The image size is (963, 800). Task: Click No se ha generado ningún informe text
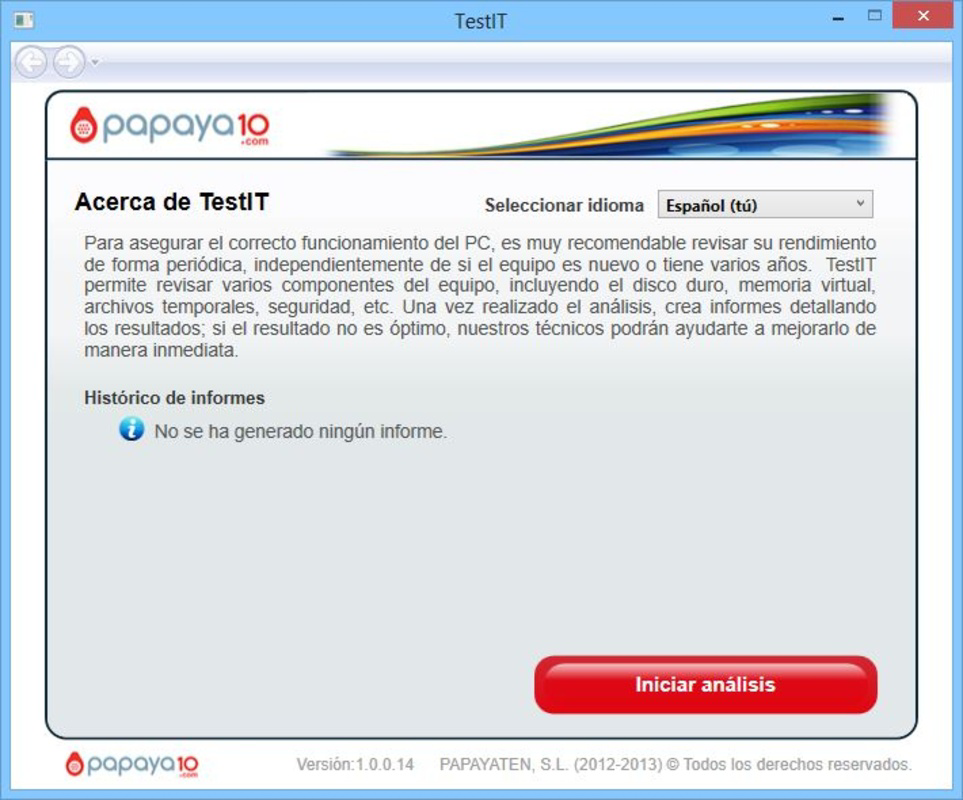[x=300, y=431]
